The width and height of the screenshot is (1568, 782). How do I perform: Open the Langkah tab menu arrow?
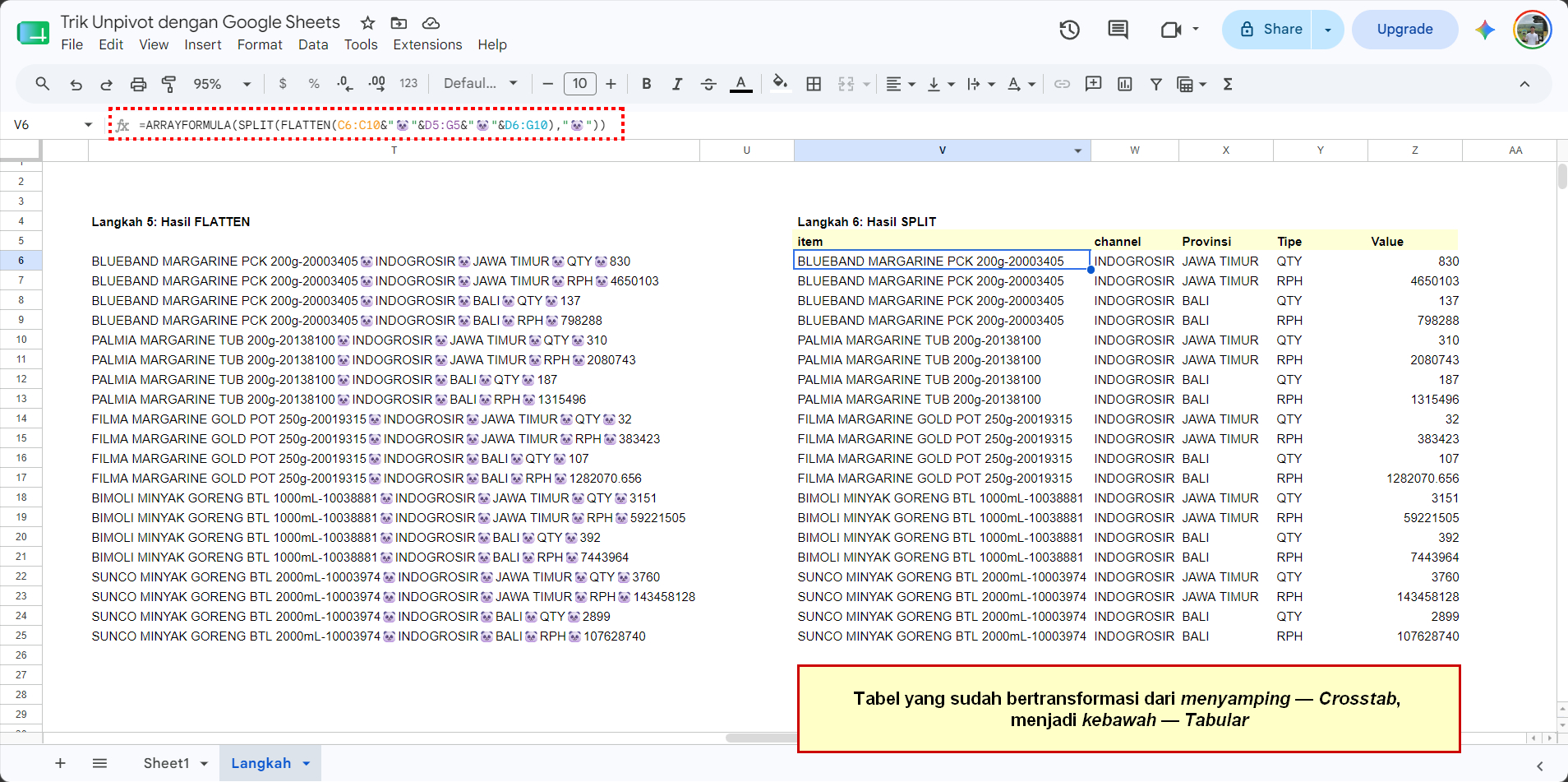click(307, 763)
